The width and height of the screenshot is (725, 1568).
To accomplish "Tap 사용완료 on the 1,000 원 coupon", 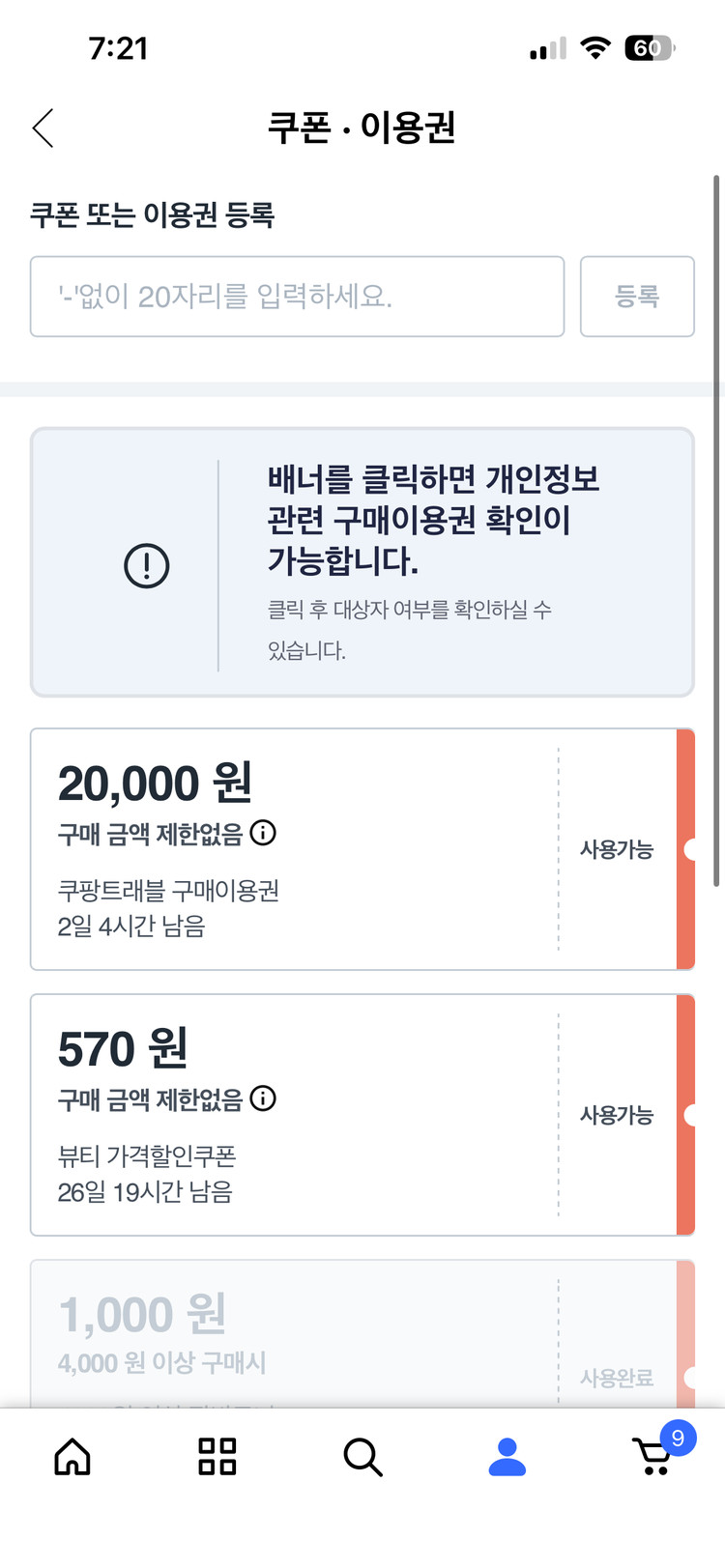I will 617,1379.
